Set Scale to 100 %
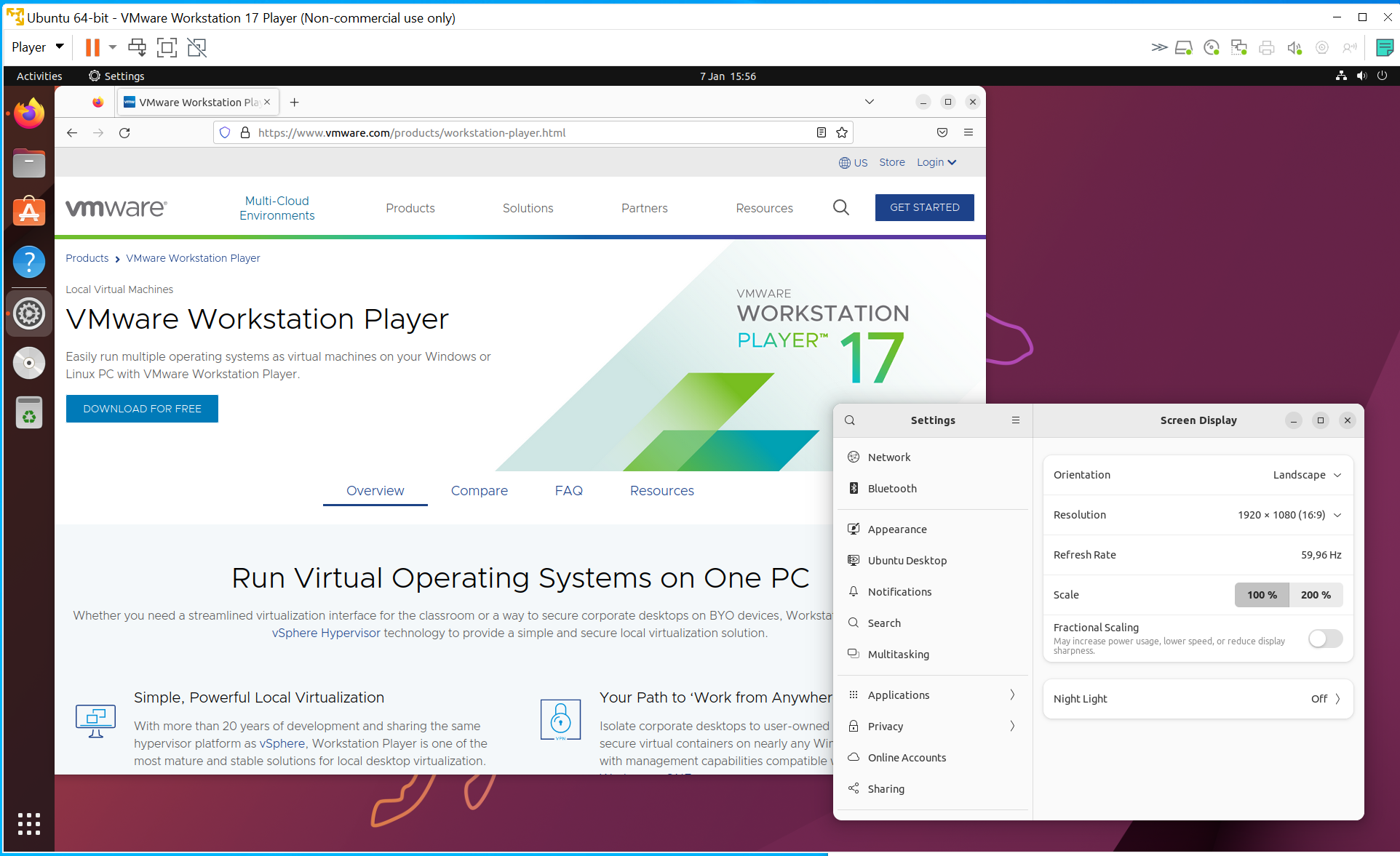This screenshot has height=856, width=1400. pyautogui.click(x=1262, y=595)
